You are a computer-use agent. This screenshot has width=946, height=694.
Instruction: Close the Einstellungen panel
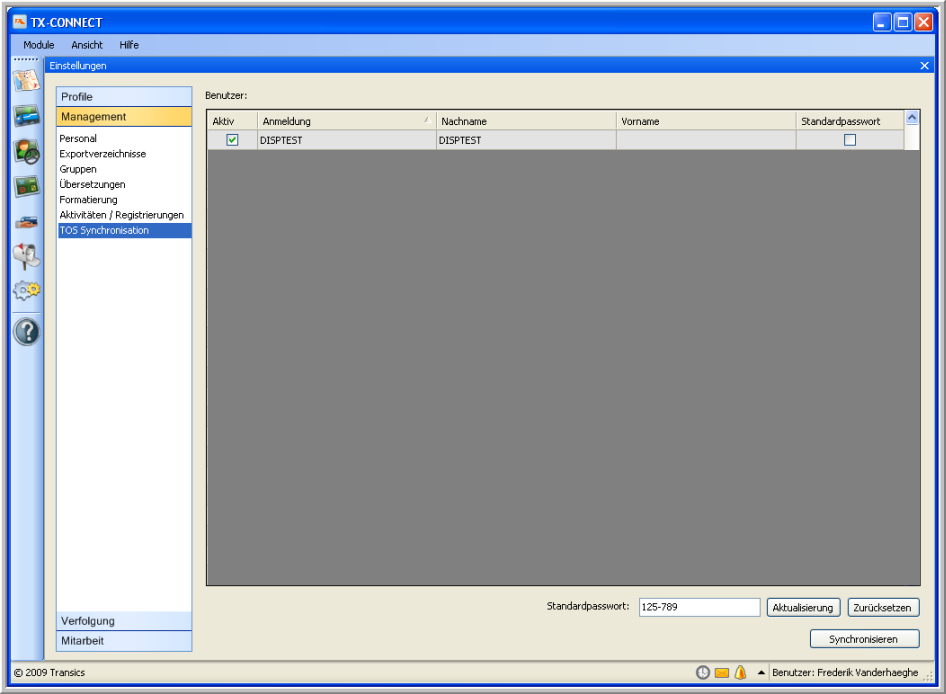[x=924, y=65]
